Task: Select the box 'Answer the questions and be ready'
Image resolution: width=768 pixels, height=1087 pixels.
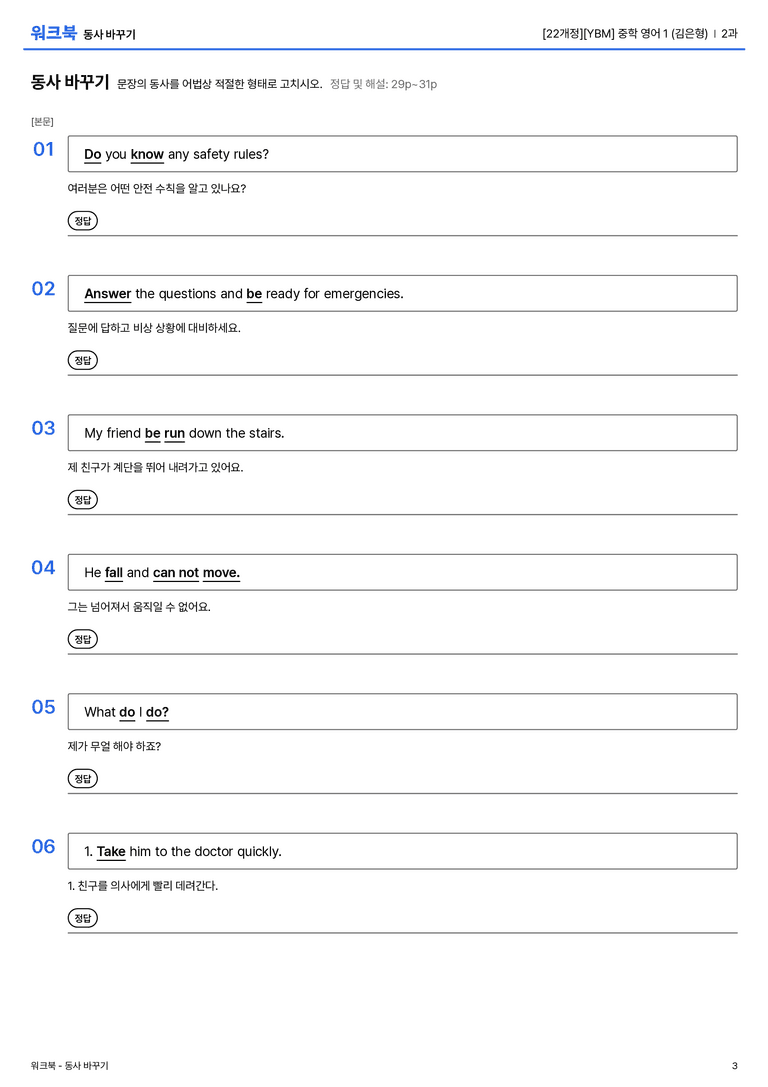Action: [x=402, y=293]
